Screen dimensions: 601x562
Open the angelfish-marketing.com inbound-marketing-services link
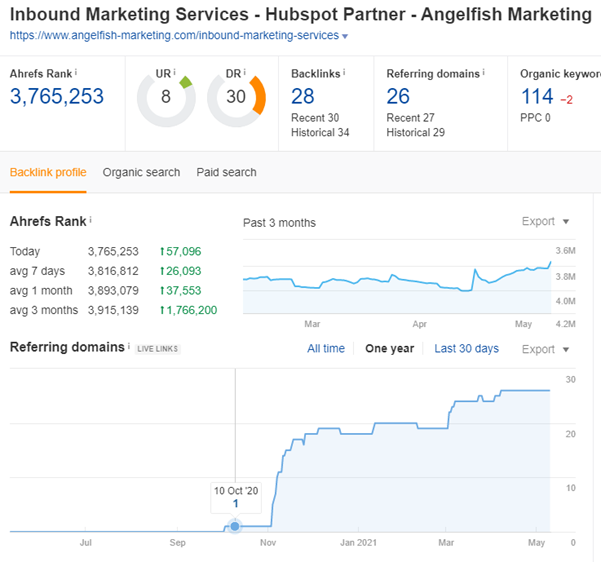click(x=174, y=35)
